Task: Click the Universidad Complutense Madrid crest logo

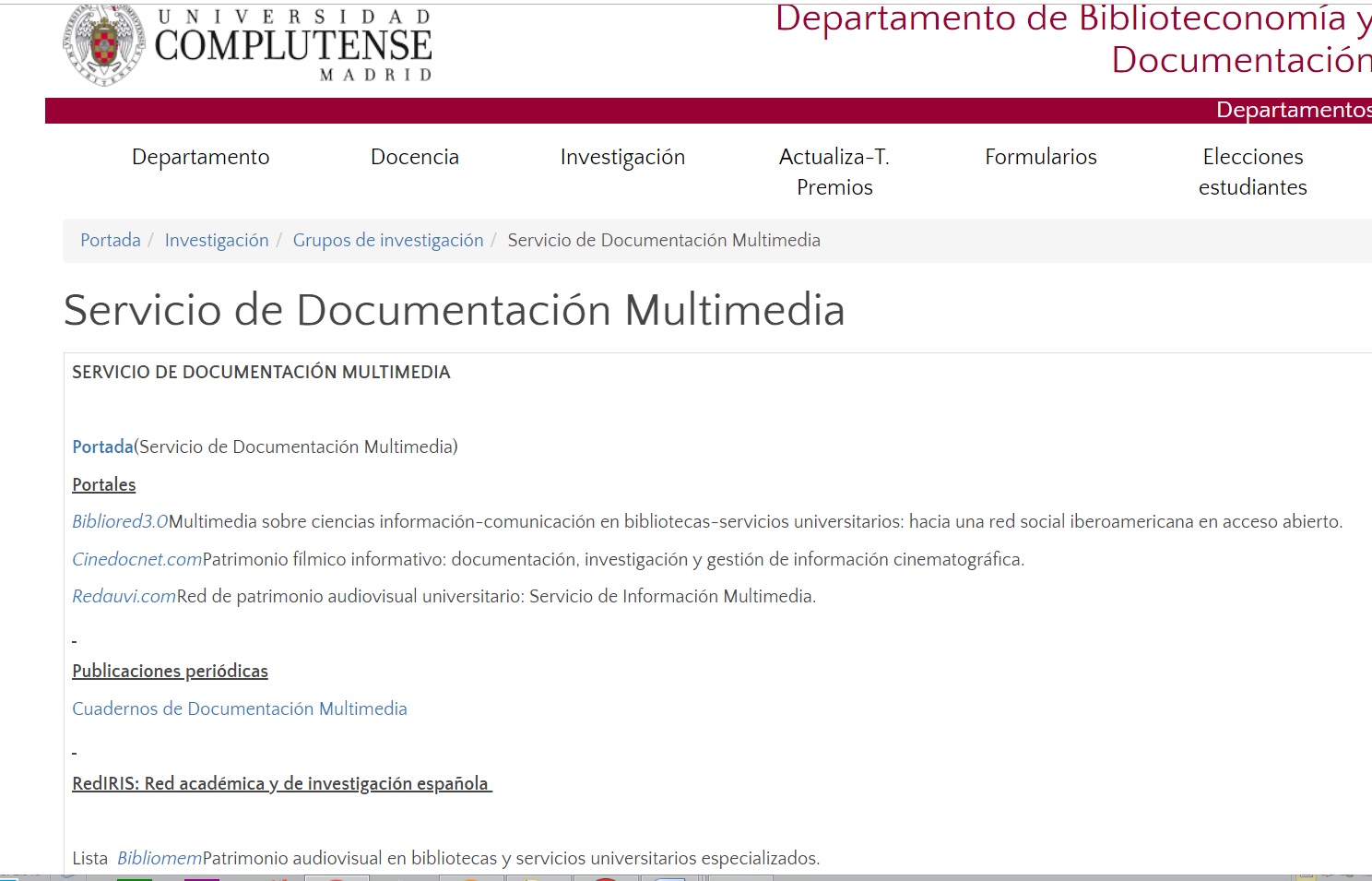Action: (103, 44)
